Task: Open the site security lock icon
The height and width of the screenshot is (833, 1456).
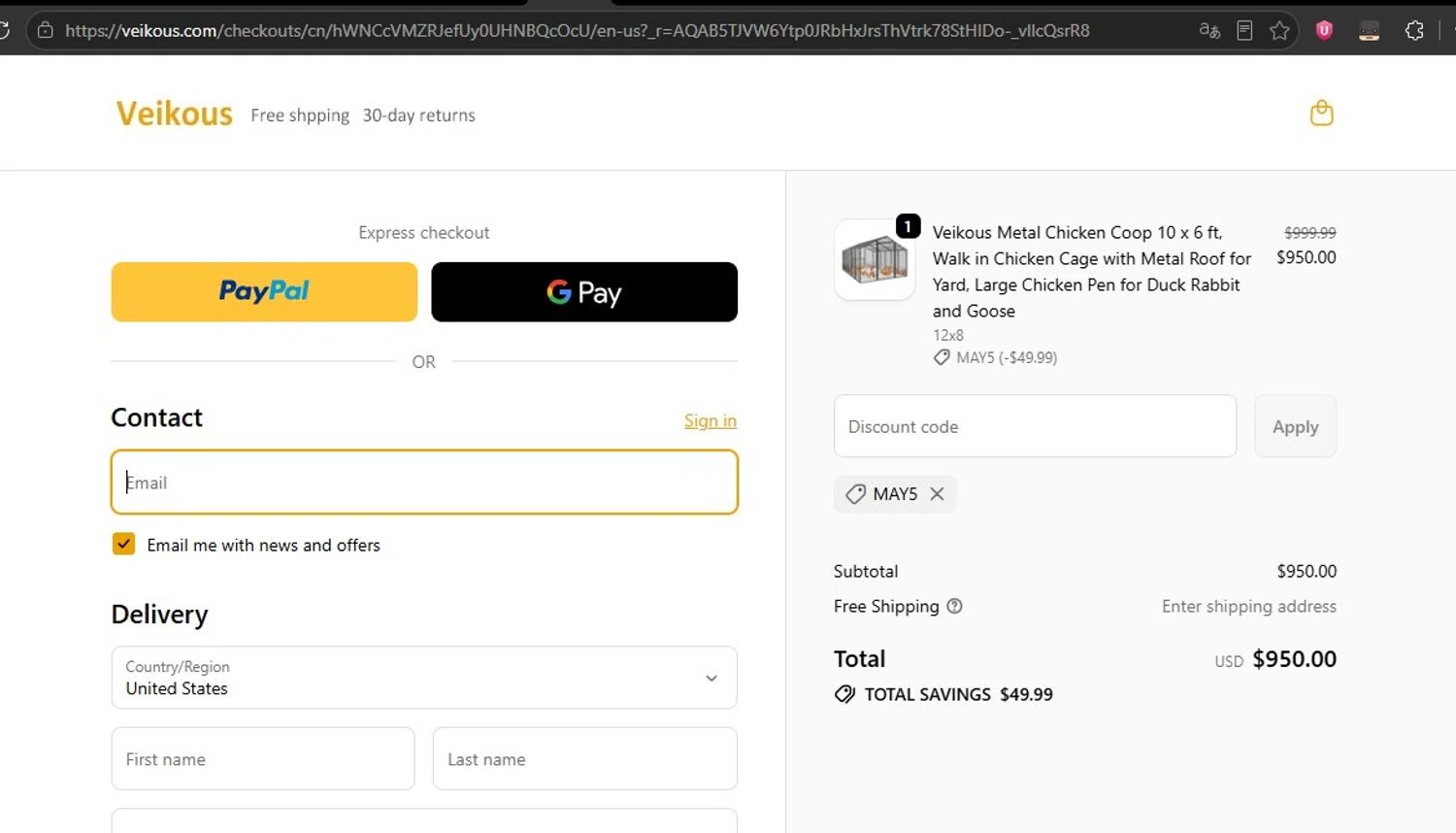Action: [x=45, y=30]
